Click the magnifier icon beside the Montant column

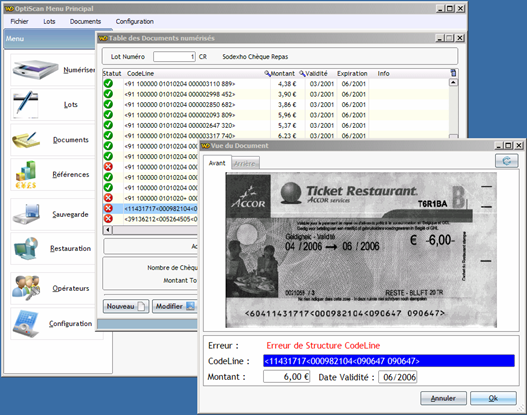click(267, 73)
